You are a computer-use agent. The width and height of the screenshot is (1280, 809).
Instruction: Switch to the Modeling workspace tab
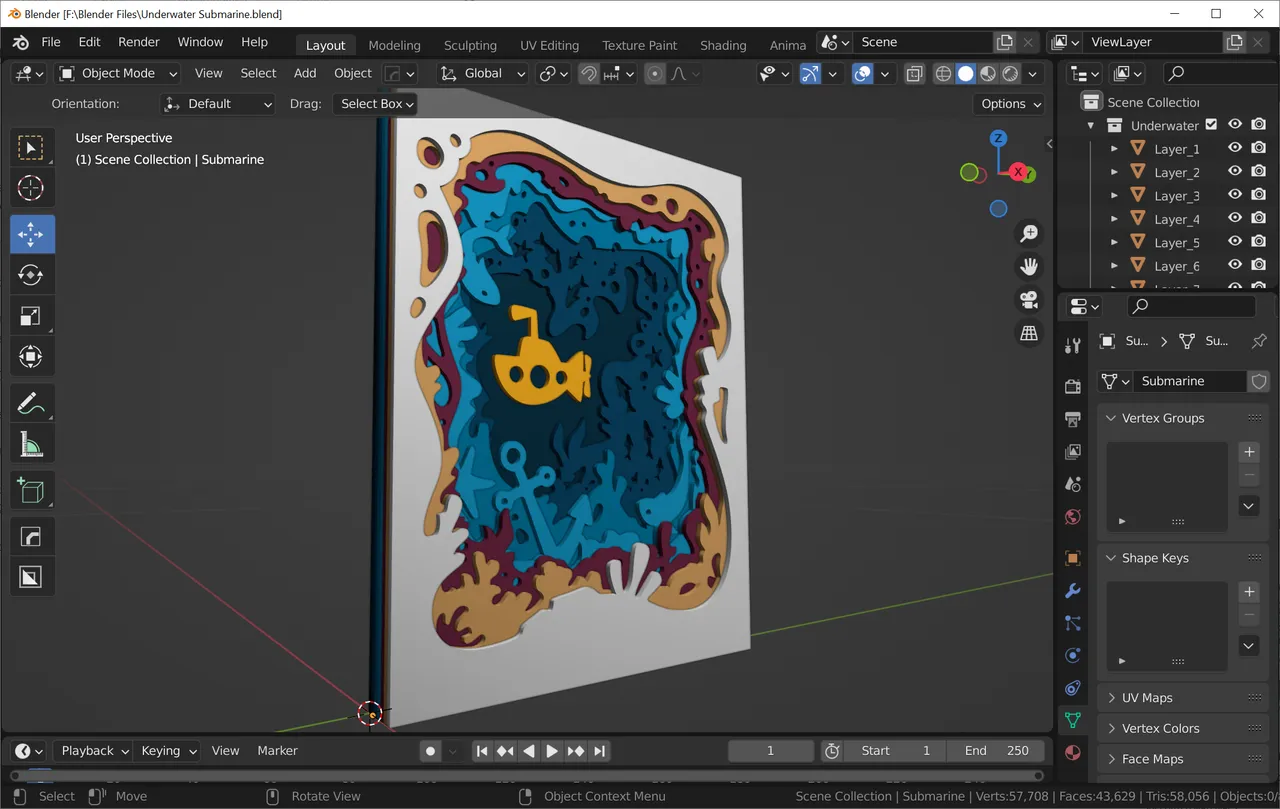[394, 45]
